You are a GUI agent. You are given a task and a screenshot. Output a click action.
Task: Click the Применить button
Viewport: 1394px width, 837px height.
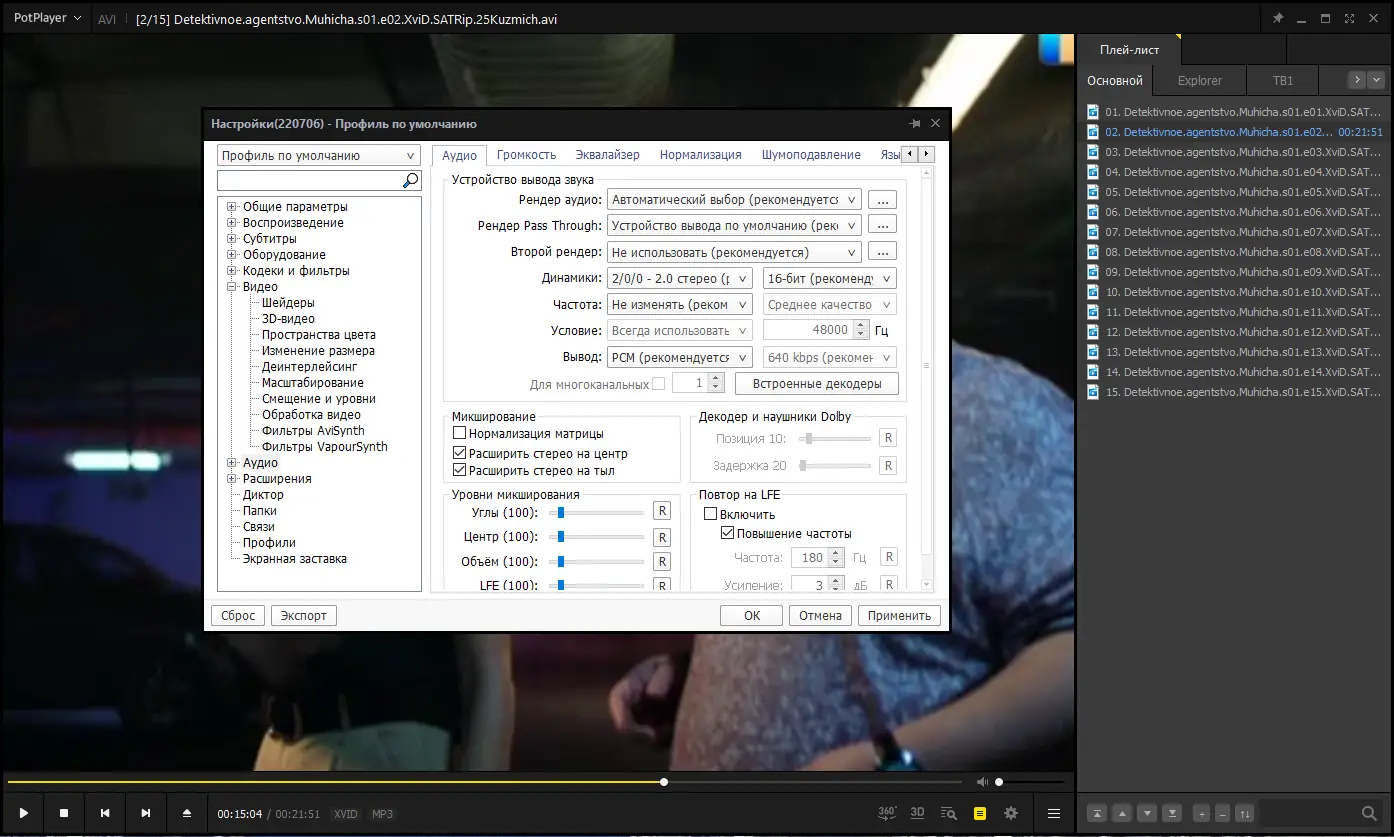[x=899, y=616]
